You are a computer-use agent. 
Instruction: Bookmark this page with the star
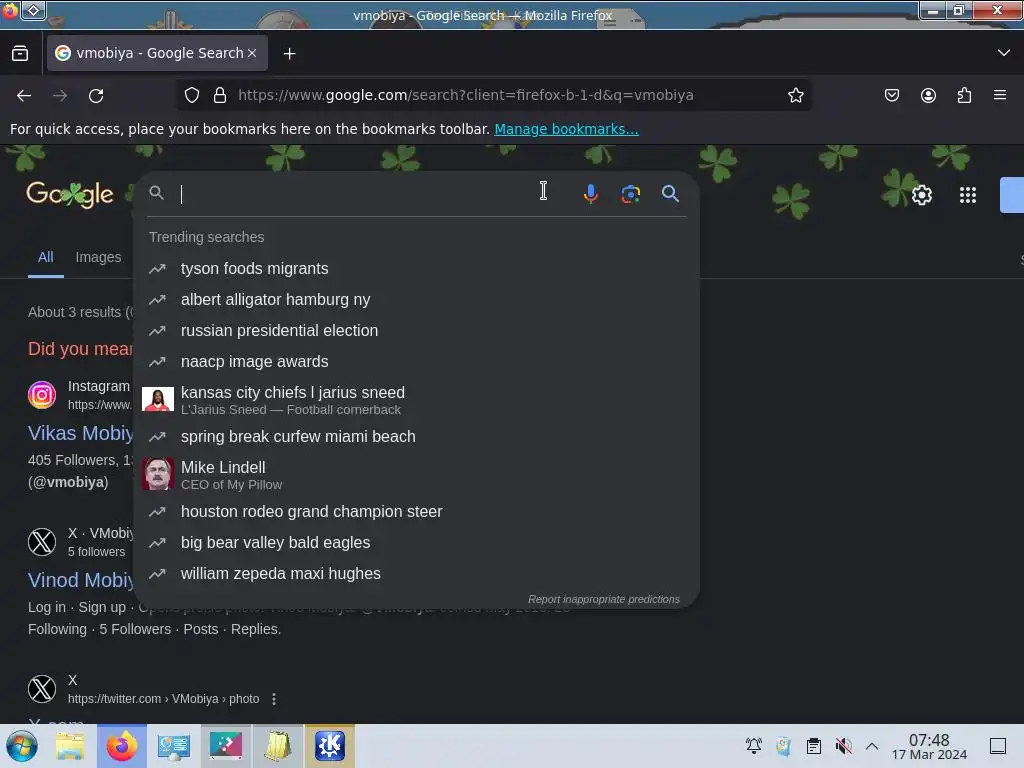click(x=795, y=95)
